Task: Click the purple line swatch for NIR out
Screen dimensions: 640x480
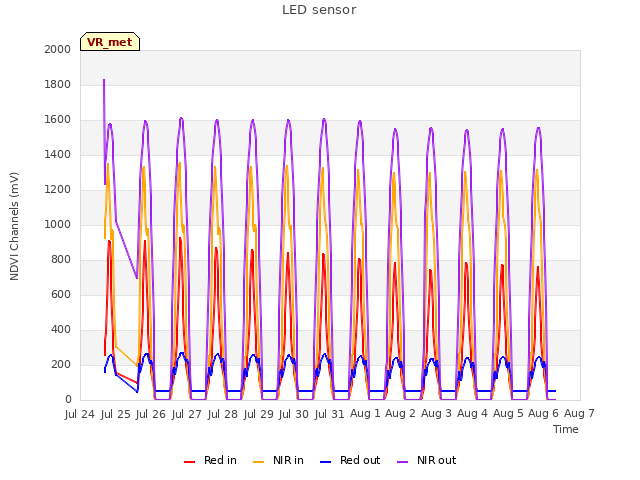Action: click(402, 462)
